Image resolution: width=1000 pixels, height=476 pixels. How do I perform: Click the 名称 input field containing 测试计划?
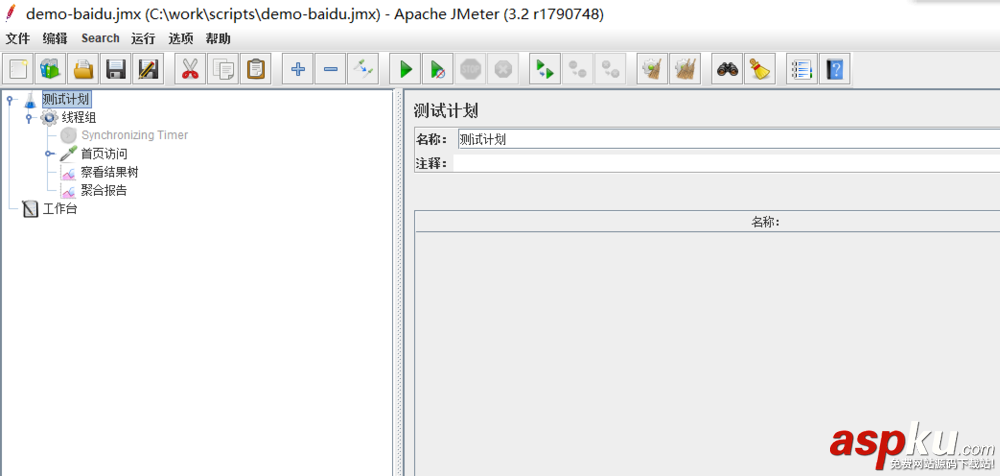728,140
